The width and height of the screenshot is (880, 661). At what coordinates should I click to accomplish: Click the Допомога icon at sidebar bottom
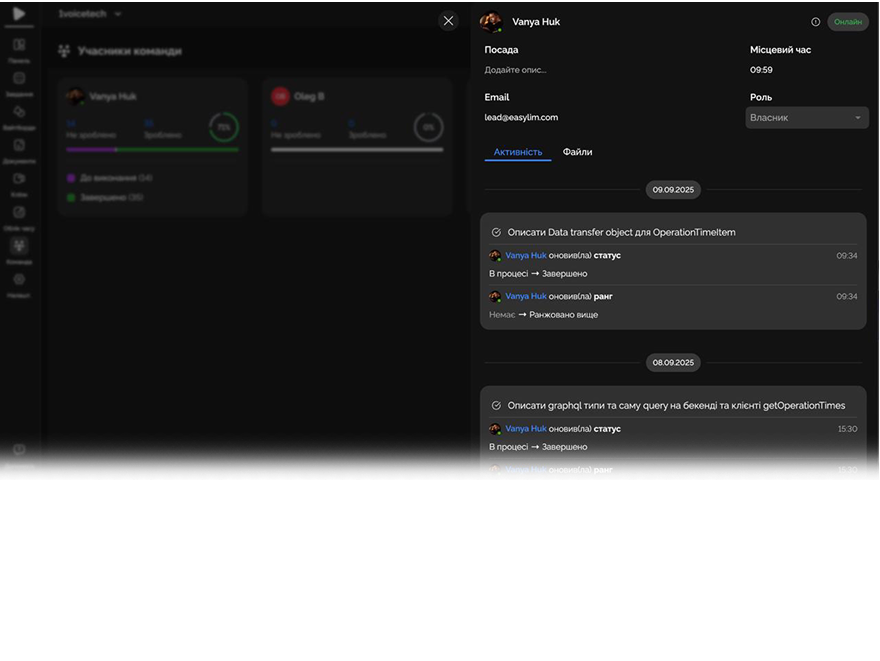(x=19, y=451)
